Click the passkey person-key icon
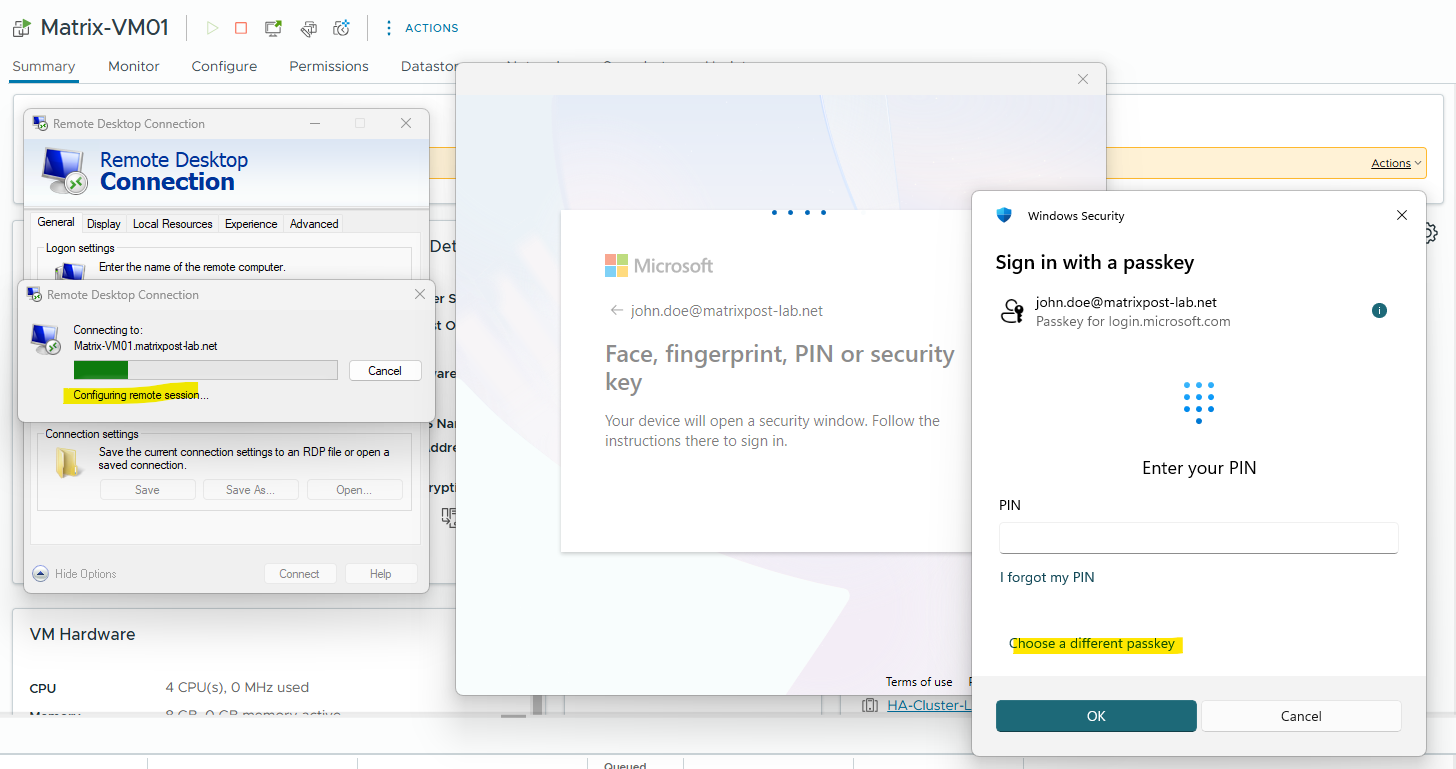1456x769 pixels. (x=1012, y=311)
